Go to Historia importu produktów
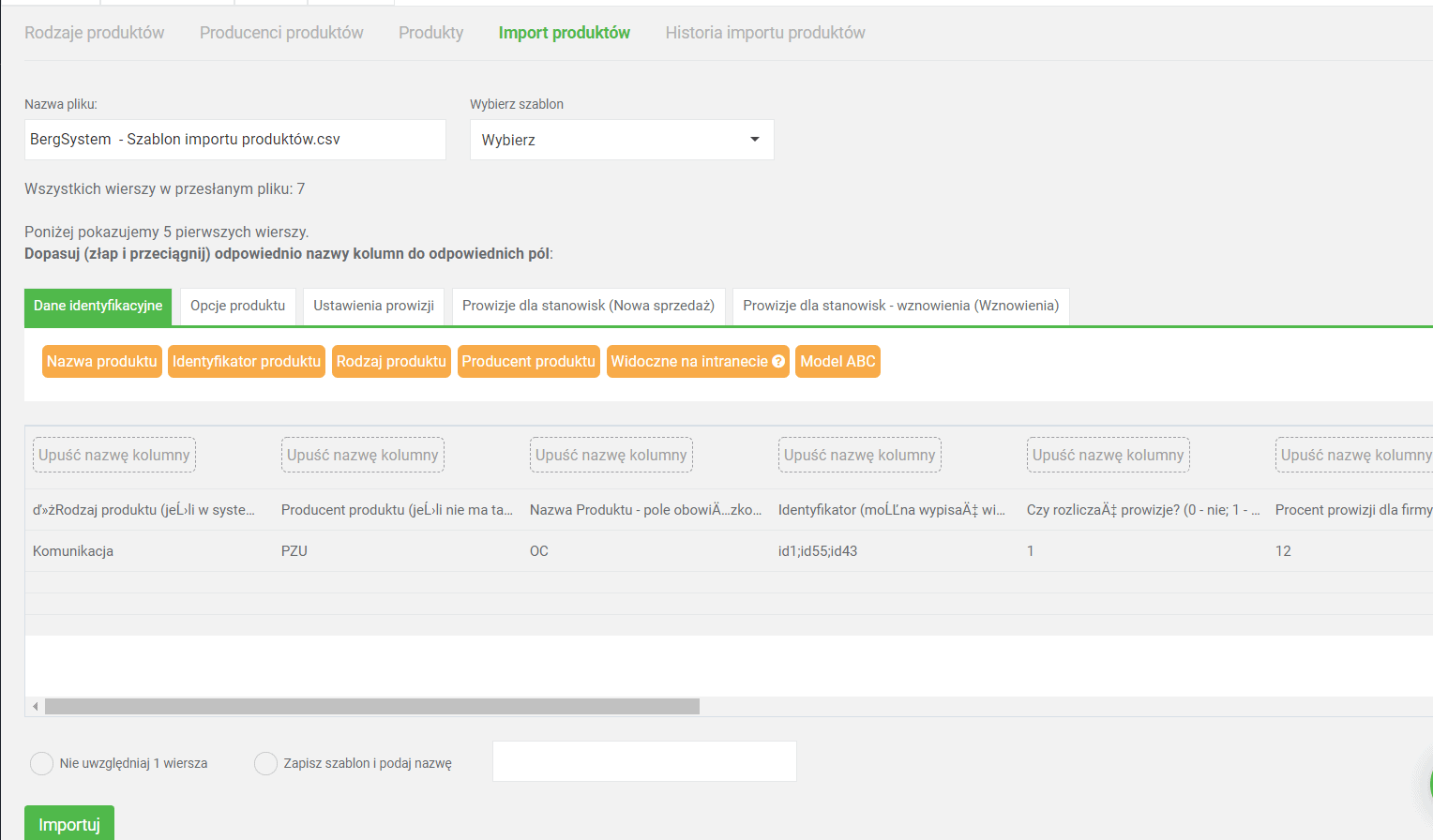The width and height of the screenshot is (1433, 840). tap(764, 33)
